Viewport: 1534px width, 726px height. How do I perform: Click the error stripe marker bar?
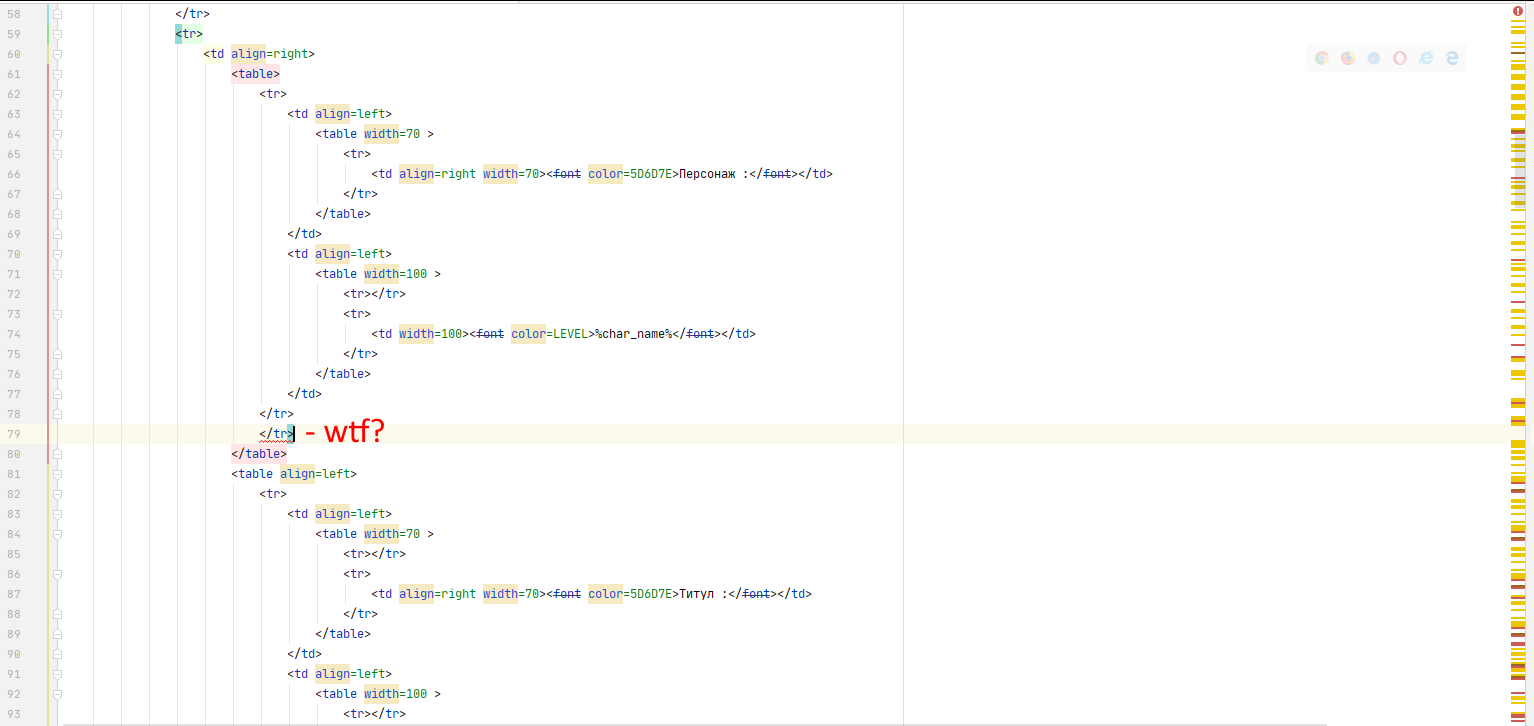1518,370
